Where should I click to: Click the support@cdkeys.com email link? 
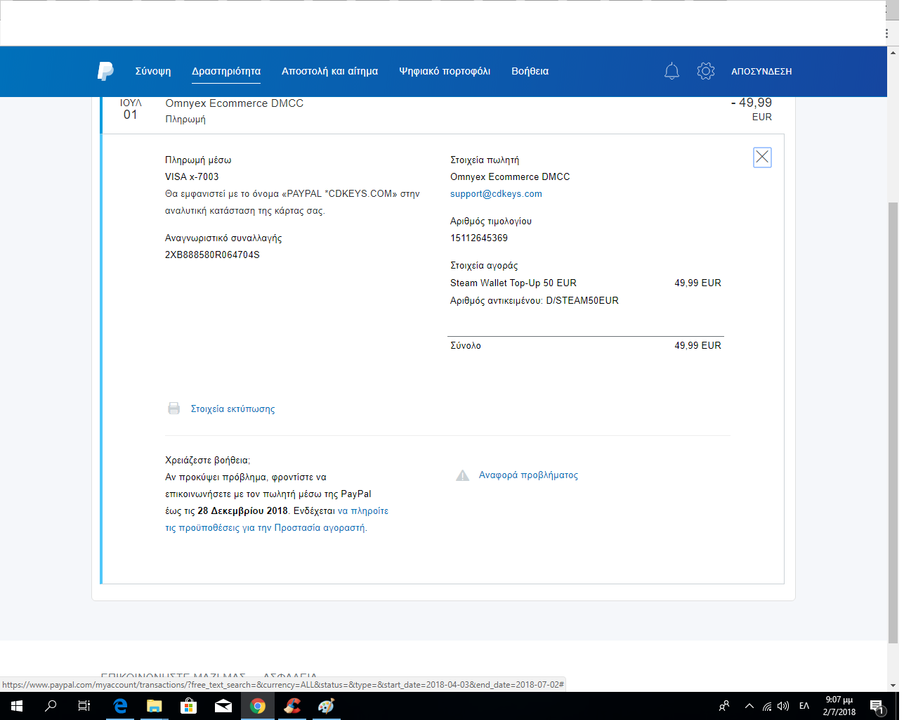496,194
